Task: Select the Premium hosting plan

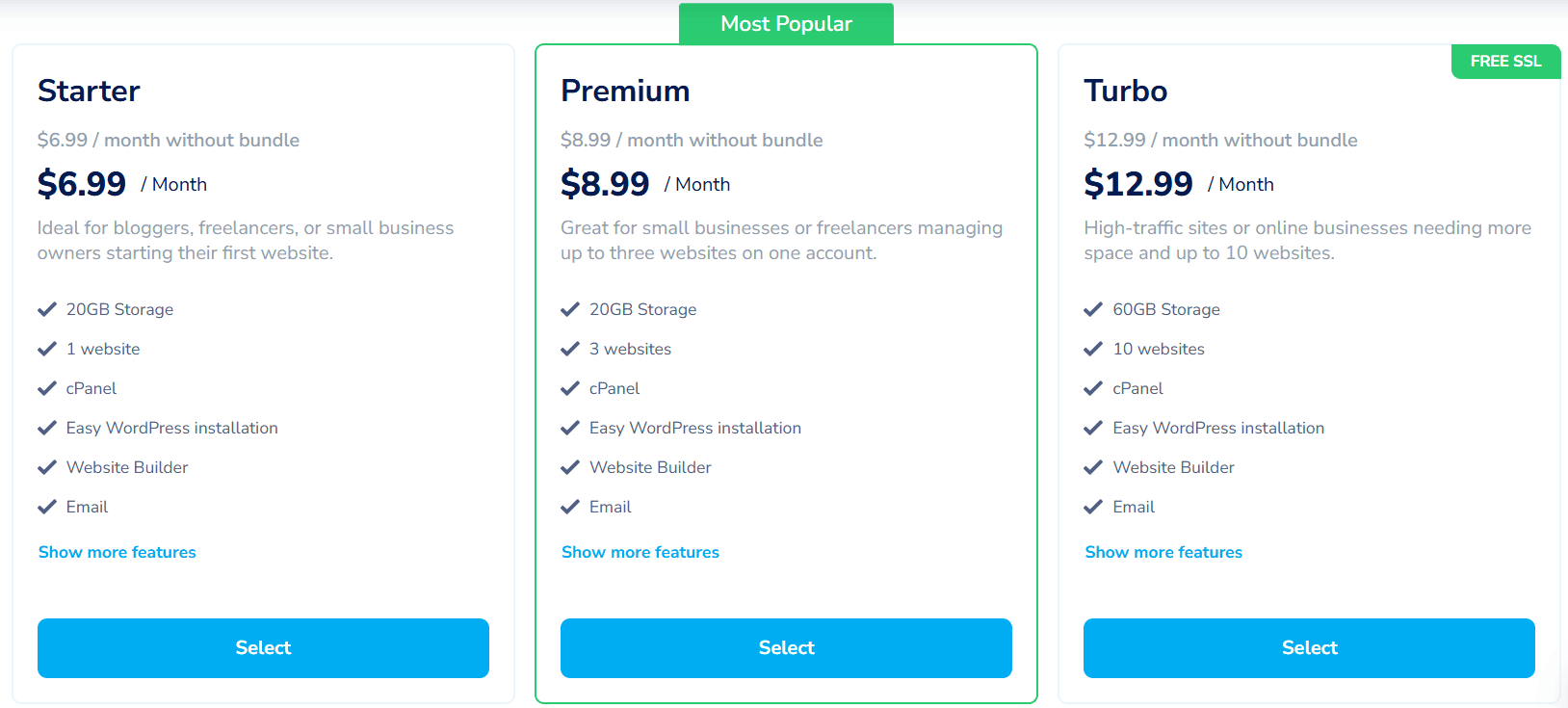Action: 786,648
